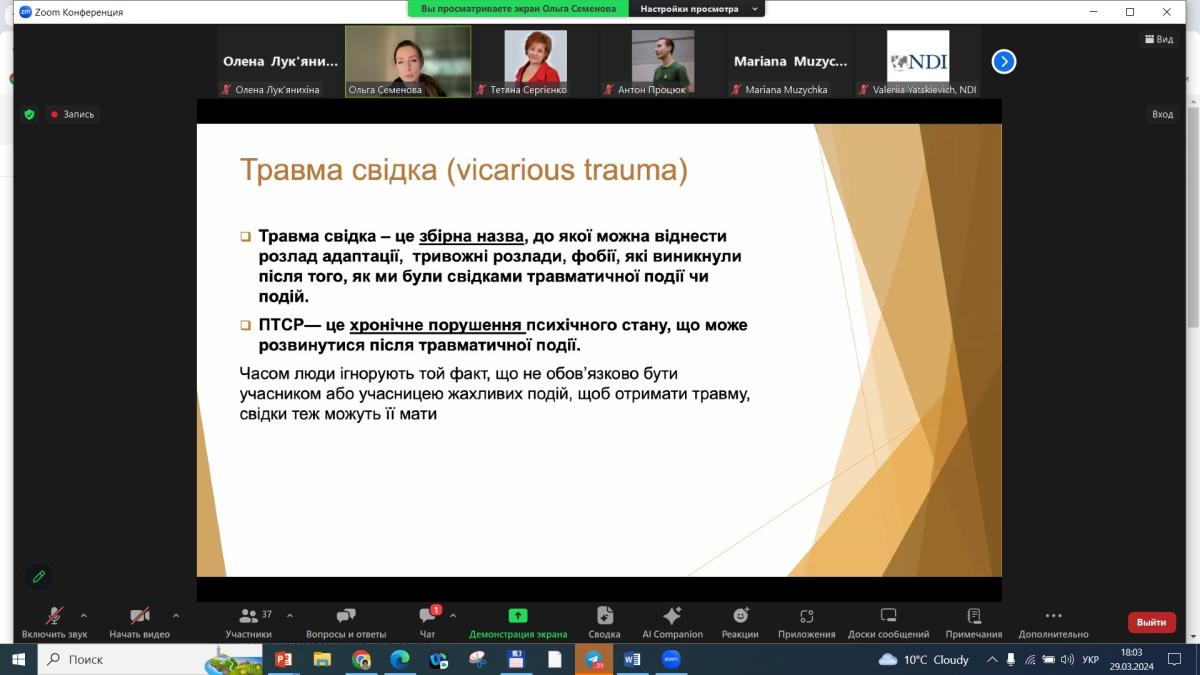The width and height of the screenshot is (1200, 675).
Task: Open the system volume control
Action: [x=1067, y=660]
